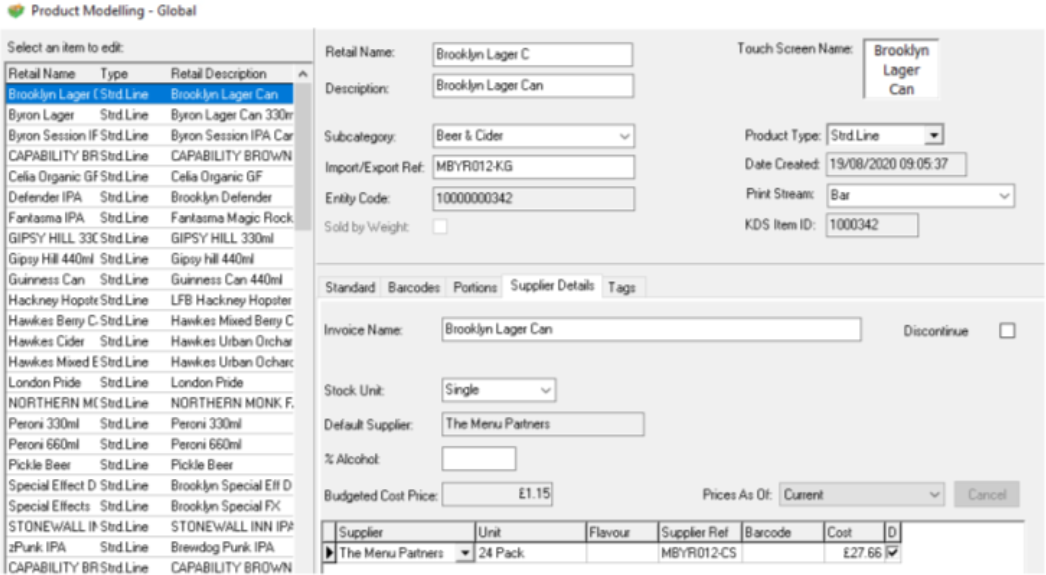Image resolution: width=1046 pixels, height=575 pixels.
Task: Switch to the Standard tab
Action: pyautogui.click(x=350, y=287)
